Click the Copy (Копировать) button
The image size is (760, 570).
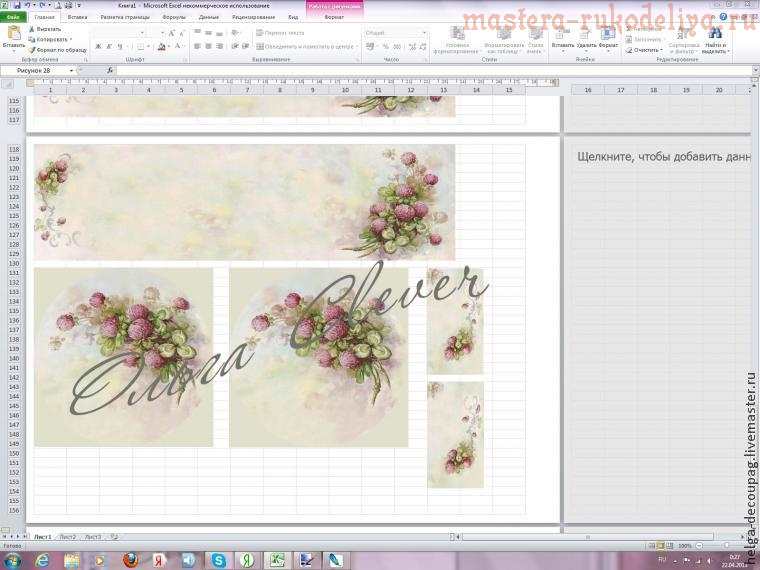50,39
